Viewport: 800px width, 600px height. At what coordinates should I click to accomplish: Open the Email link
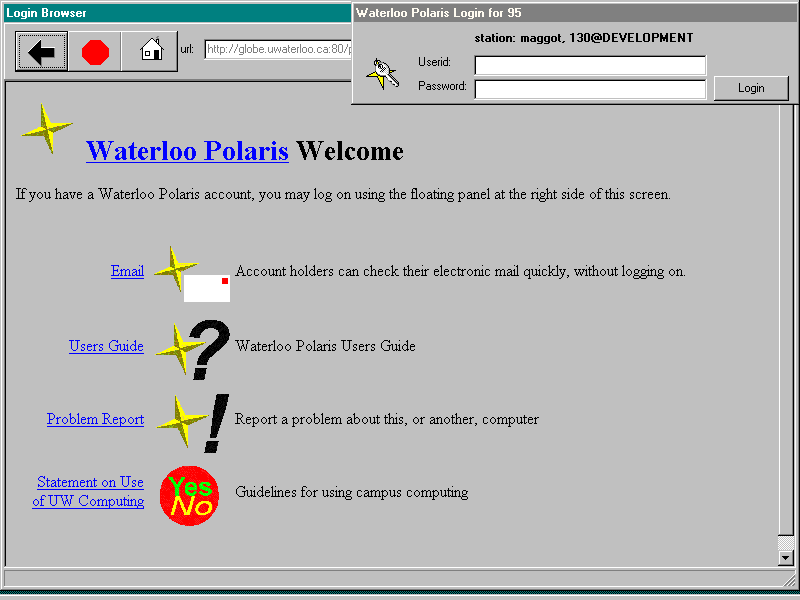click(x=127, y=271)
